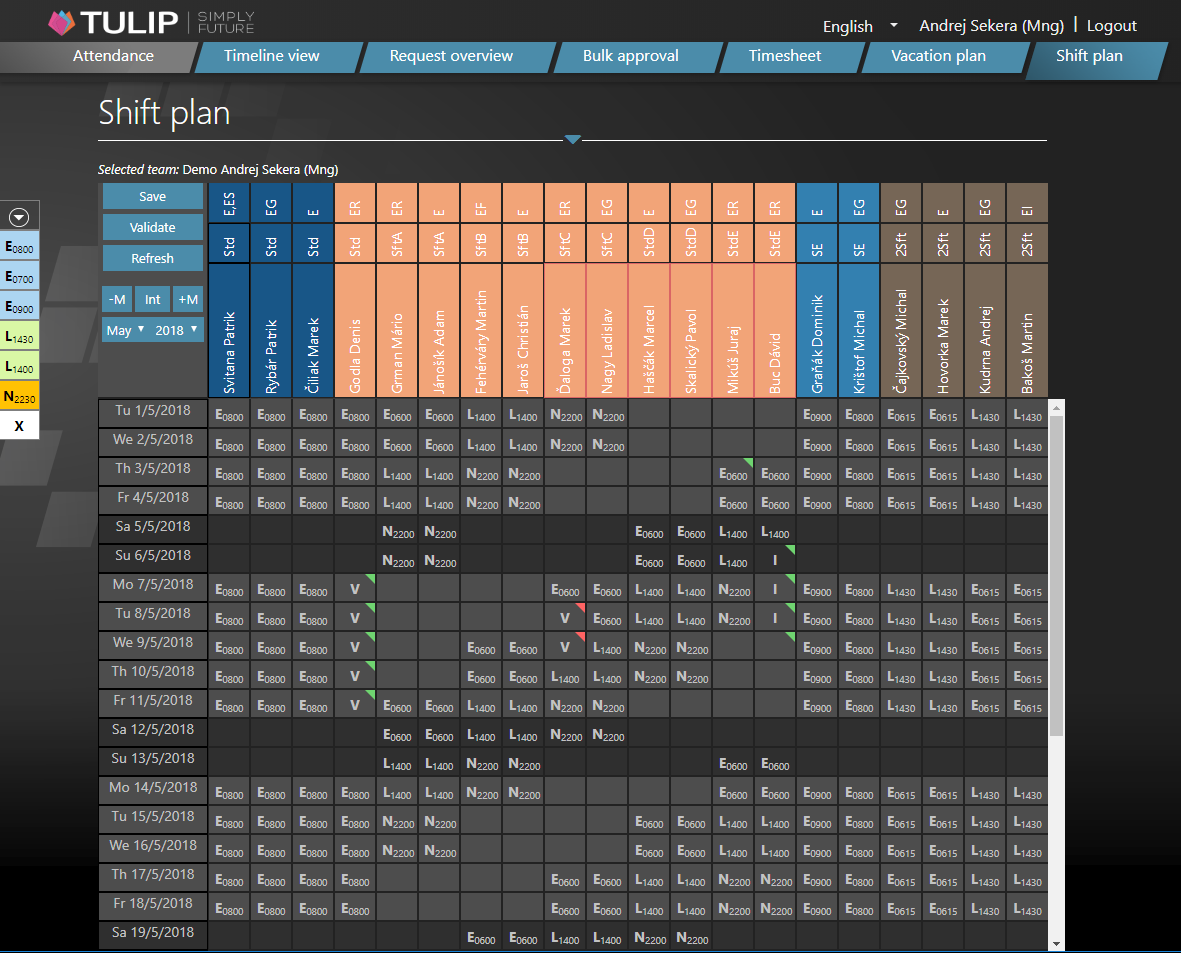Screen dimensions: 1181x953
Task: Click the Refresh button
Action: tap(153, 258)
